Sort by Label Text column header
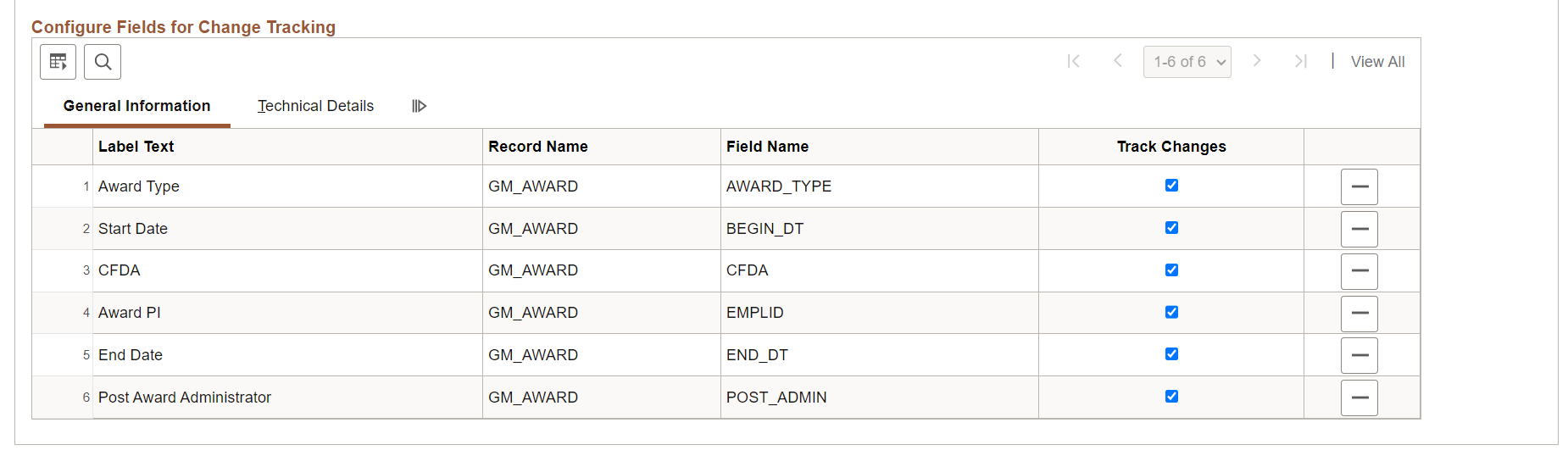1568x456 pixels. point(136,147)
